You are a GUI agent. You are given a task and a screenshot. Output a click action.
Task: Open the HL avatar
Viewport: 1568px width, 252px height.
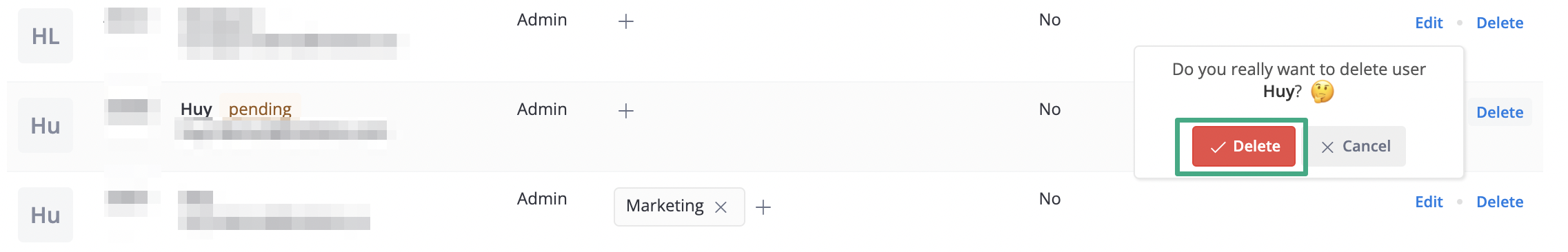[x=46, y=36]
